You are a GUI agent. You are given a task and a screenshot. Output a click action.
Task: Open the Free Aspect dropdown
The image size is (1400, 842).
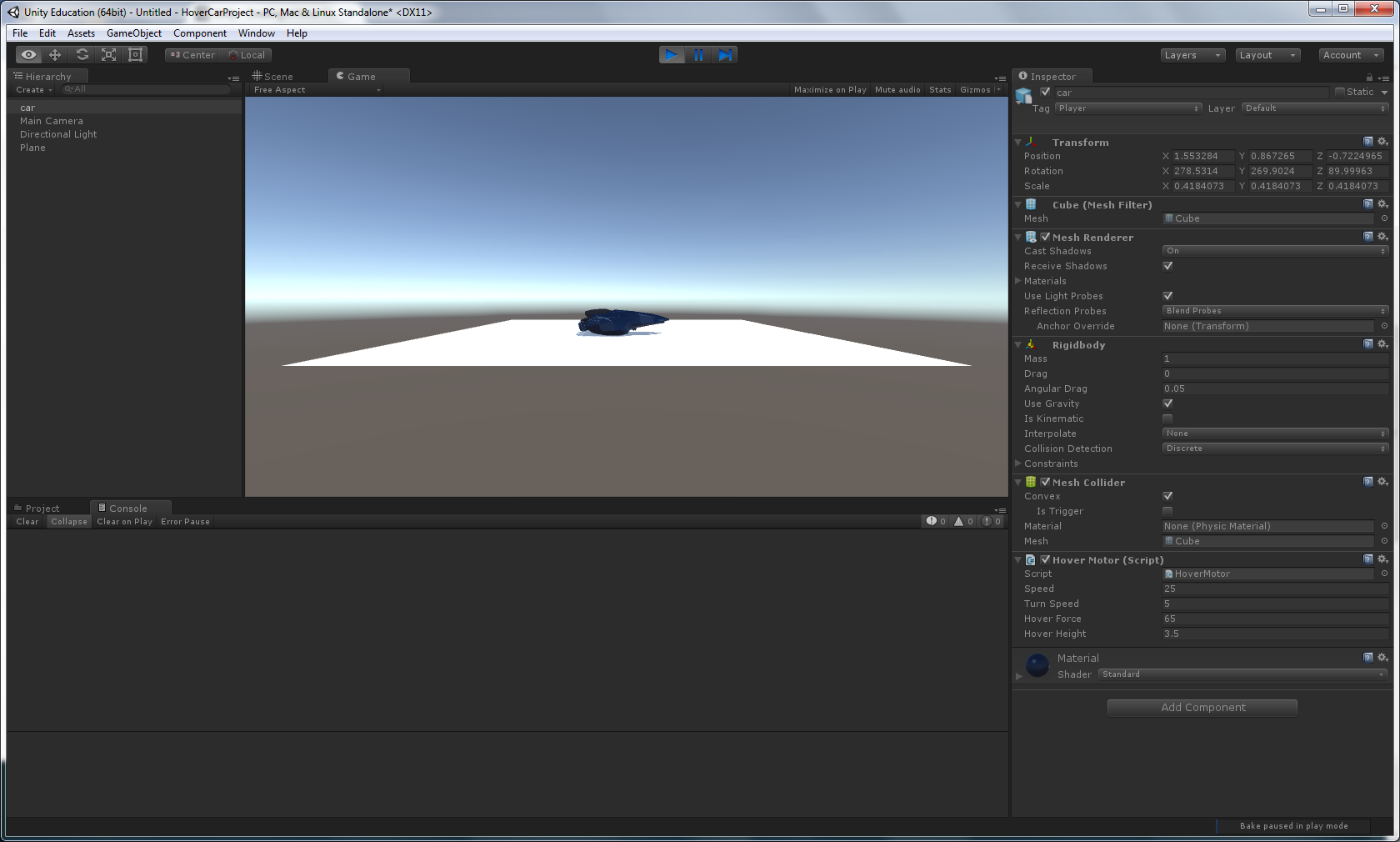point(317,90)
